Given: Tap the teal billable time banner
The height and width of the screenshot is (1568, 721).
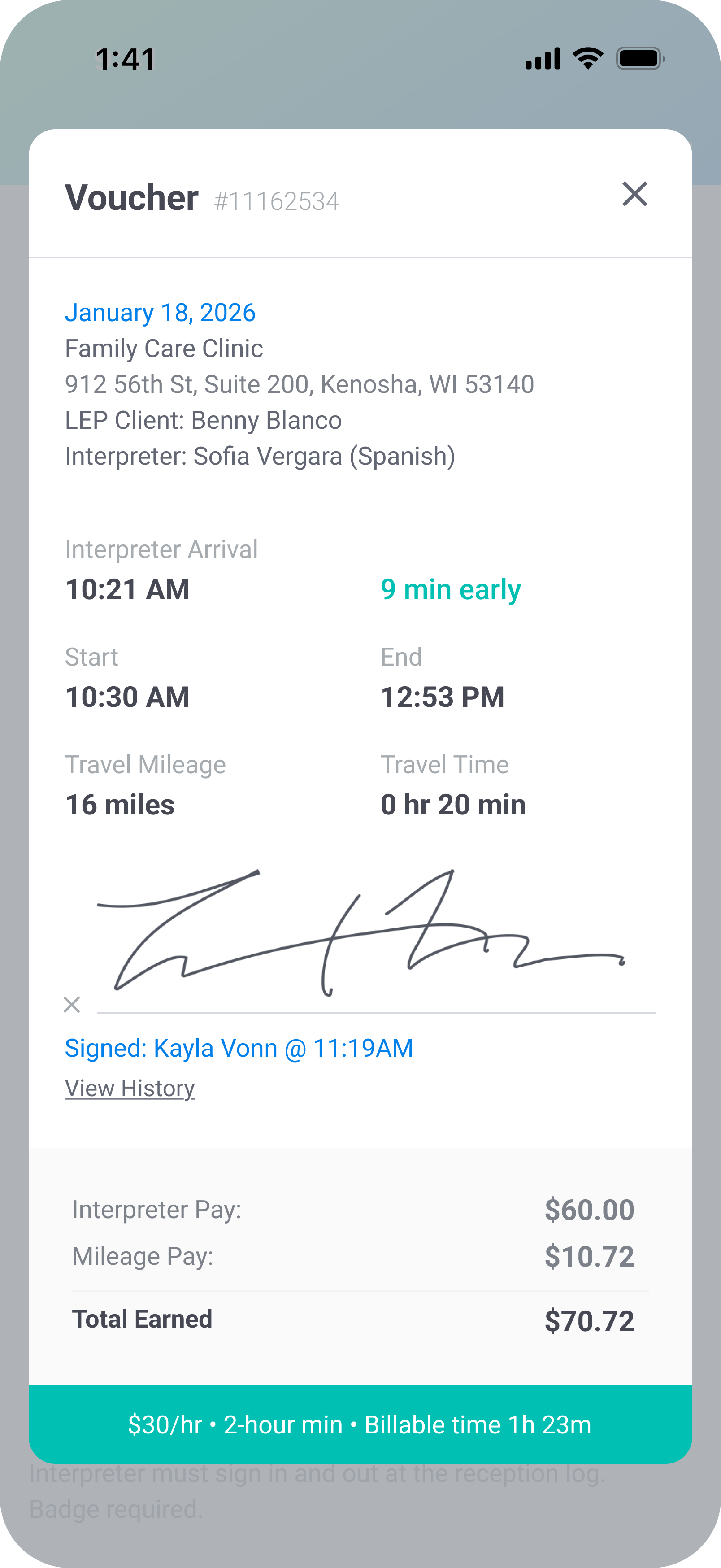Looking at the screenshot, I should 360,1424.
